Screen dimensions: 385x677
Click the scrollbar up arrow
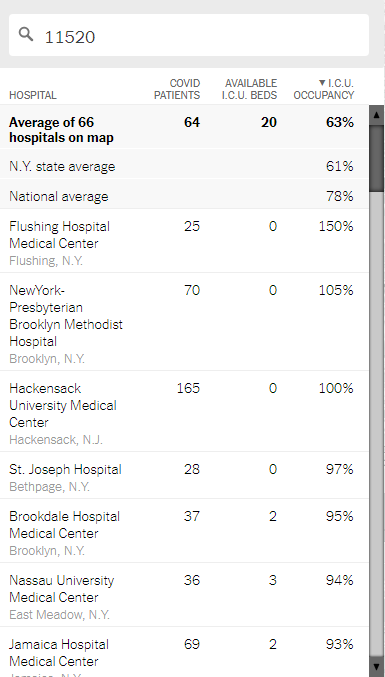(376, 115)
